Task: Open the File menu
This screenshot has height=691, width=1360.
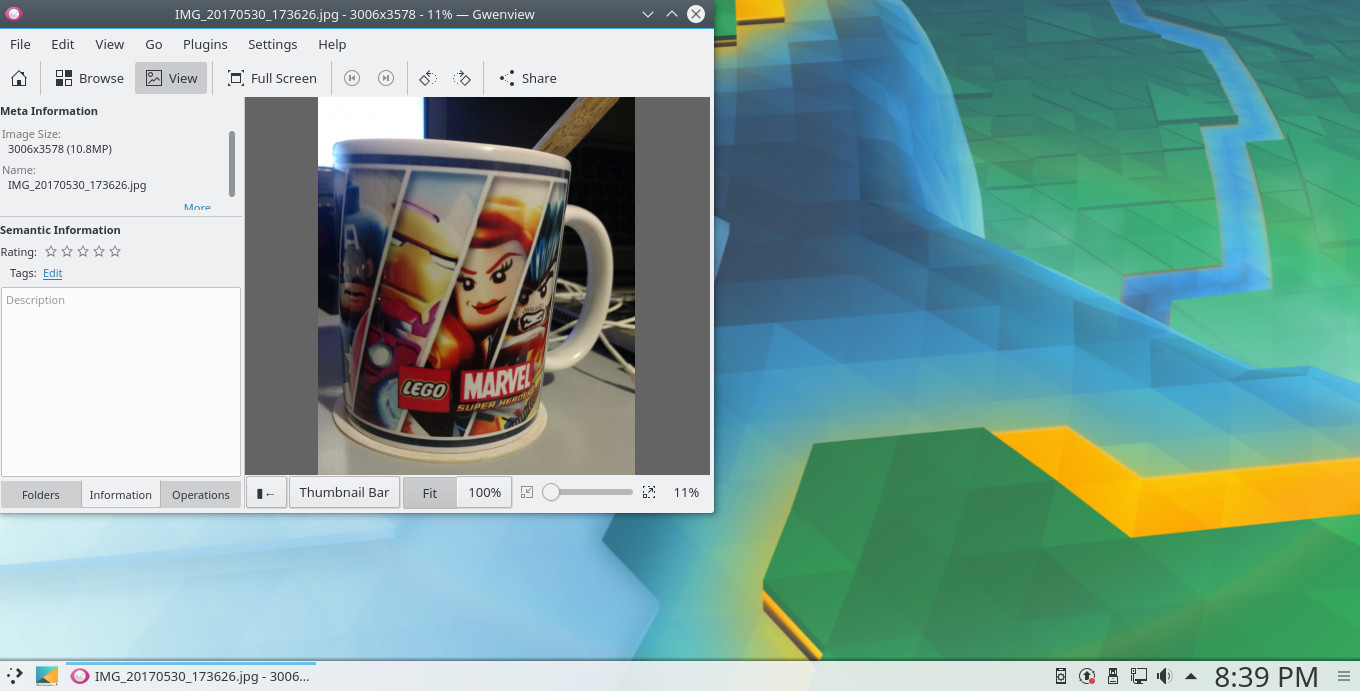Action: pyautogui.click(x=20, y=44)
